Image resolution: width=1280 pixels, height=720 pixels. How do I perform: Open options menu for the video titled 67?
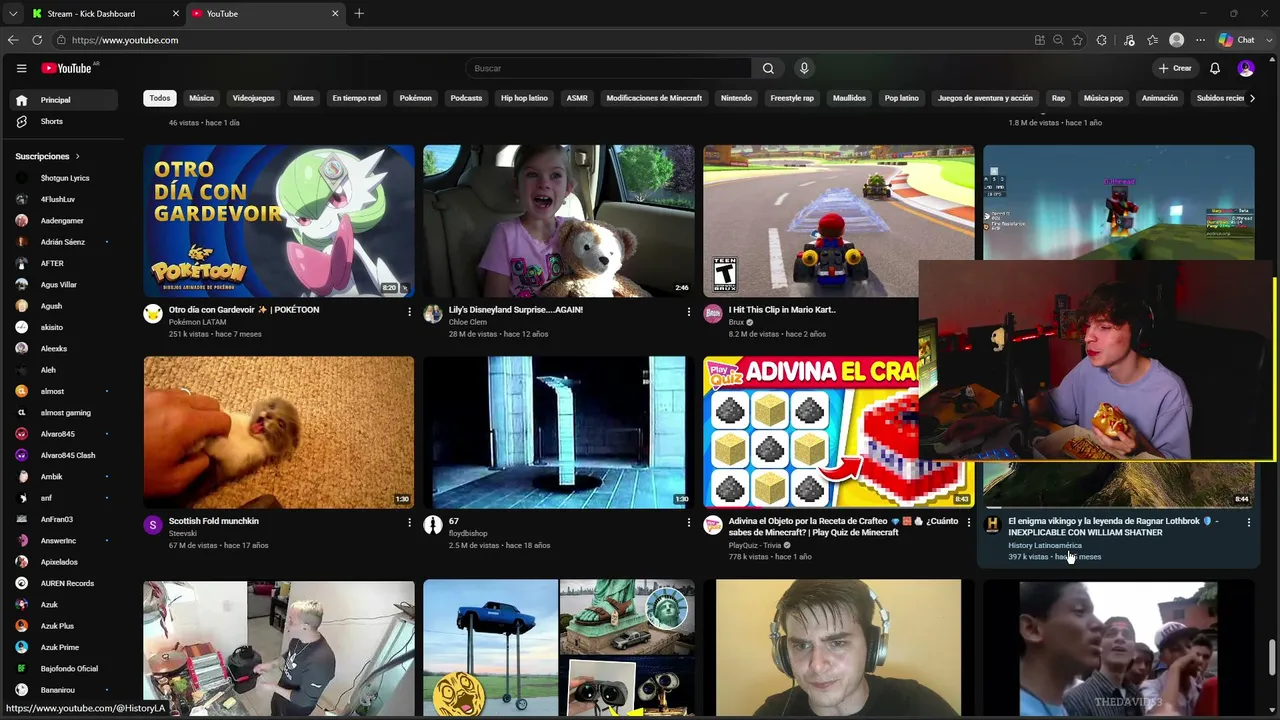click(x=688, y=523)
